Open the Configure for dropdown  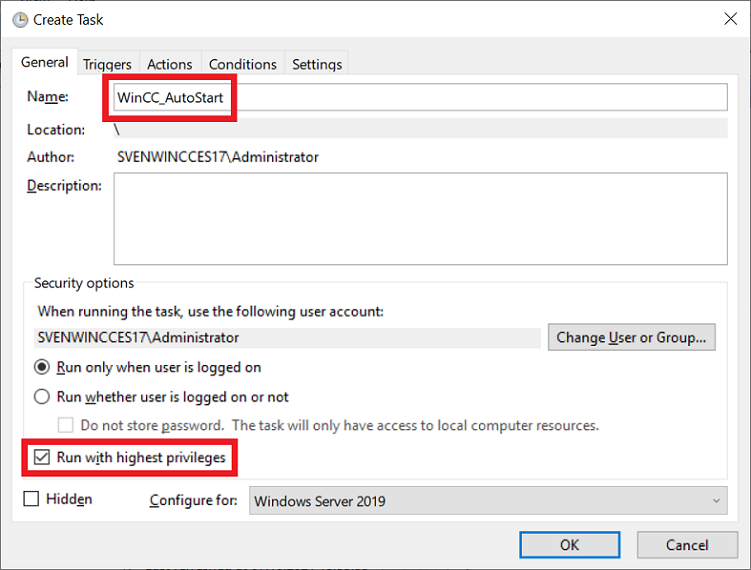(488, 501)
